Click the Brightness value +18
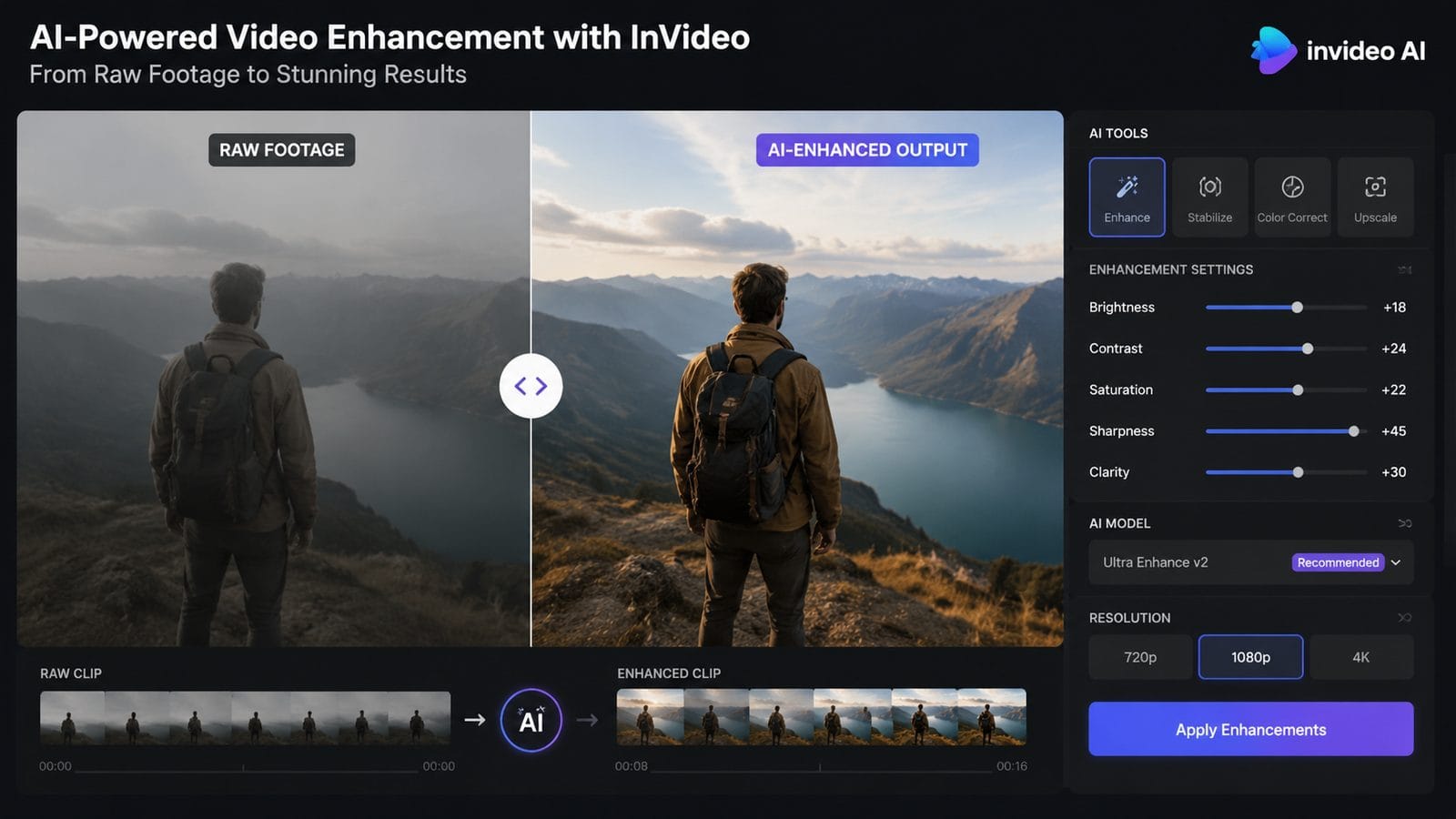 click(1394, 308)
